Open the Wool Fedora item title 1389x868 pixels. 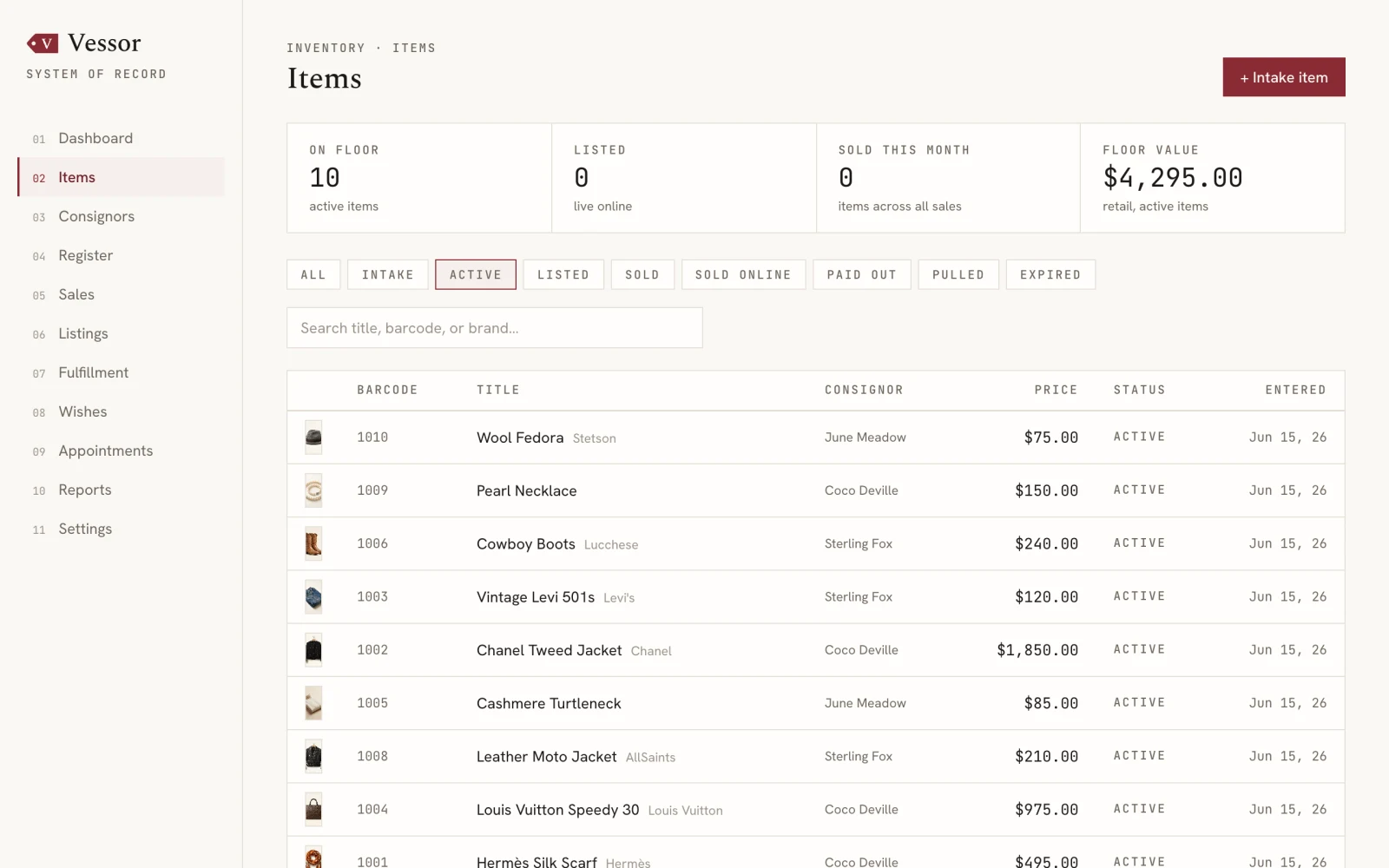click(520, 437)
